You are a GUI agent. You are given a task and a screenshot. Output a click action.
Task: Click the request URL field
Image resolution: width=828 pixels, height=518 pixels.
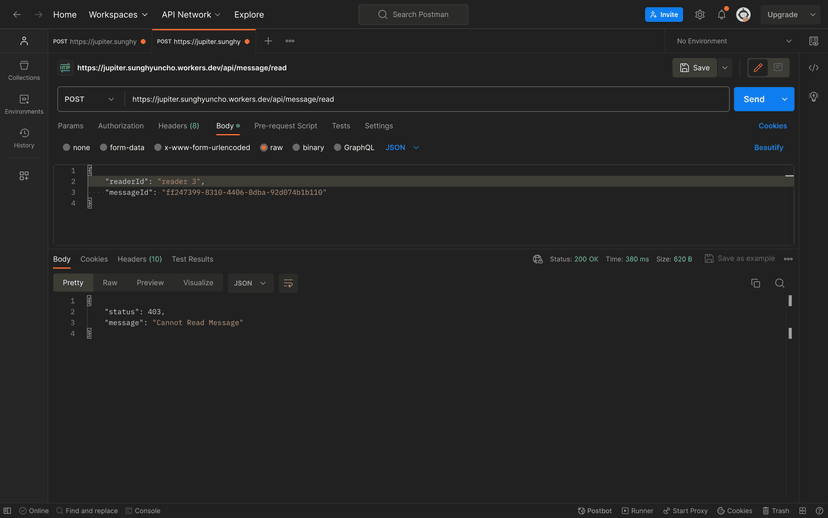point(425,99)
